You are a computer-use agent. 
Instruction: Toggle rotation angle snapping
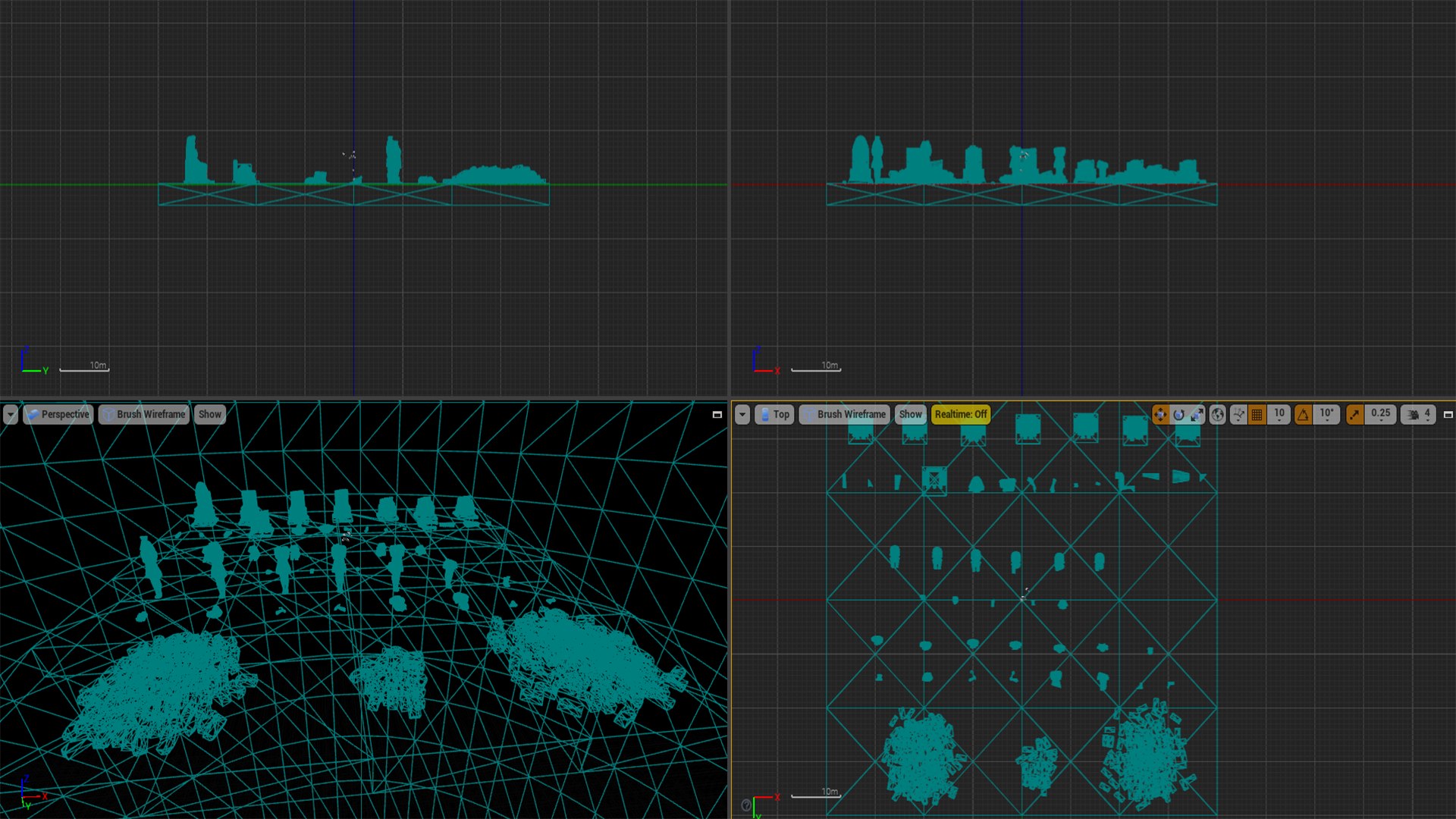pyautogui.click(x=1303, y=414)
